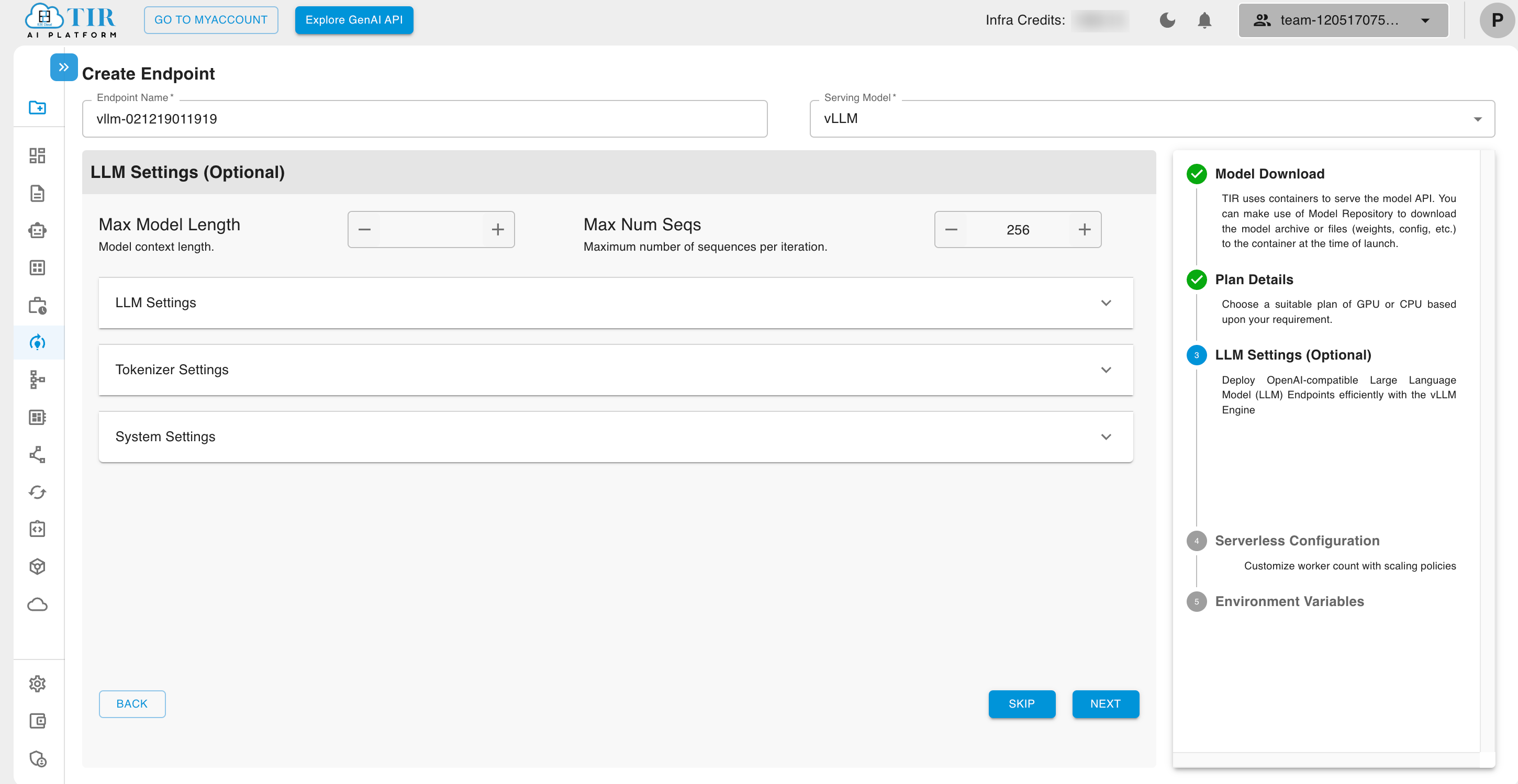
Task: Click the Create Endpoint heading
Action: (149, 74)
